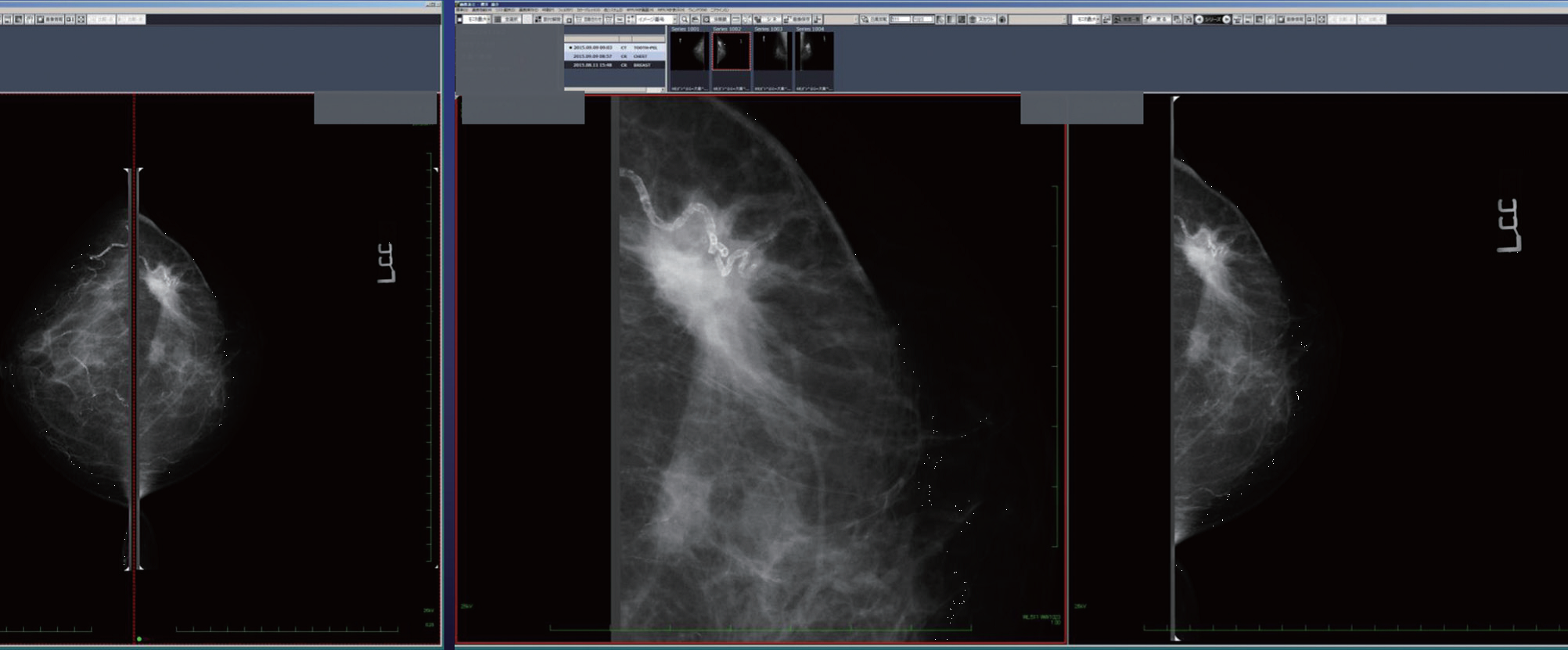Click the first numeric input field in toolbar
Viewport: 1568px width, 650px height.
[x=900, y=20]
